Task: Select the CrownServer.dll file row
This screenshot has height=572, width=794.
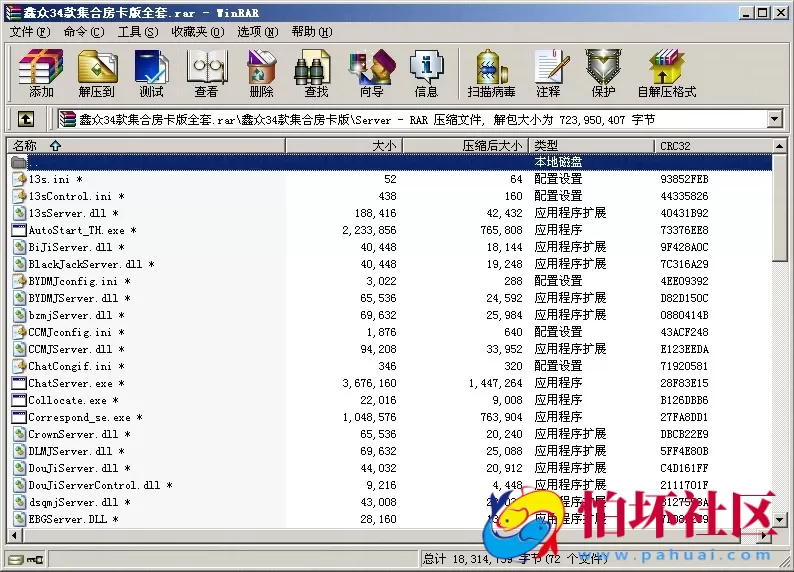Action: coord(390,434)
